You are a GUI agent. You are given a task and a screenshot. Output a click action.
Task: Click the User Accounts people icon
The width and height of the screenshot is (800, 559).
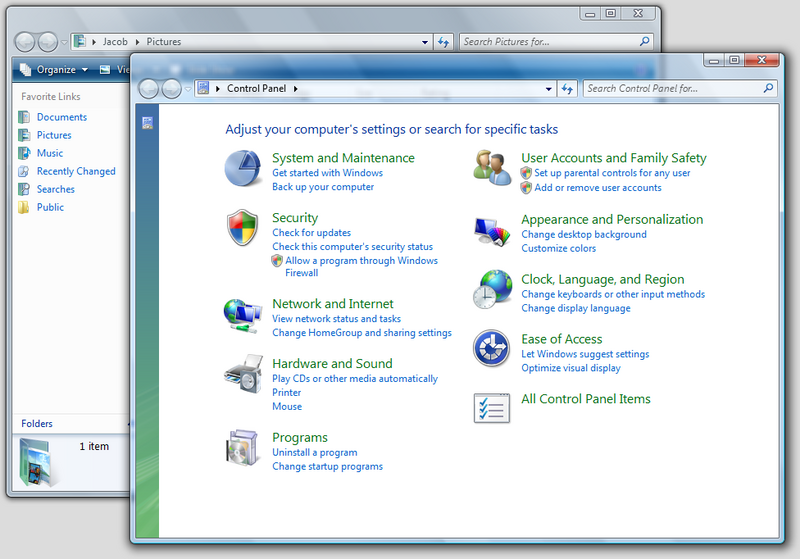(x=492, y=168)
